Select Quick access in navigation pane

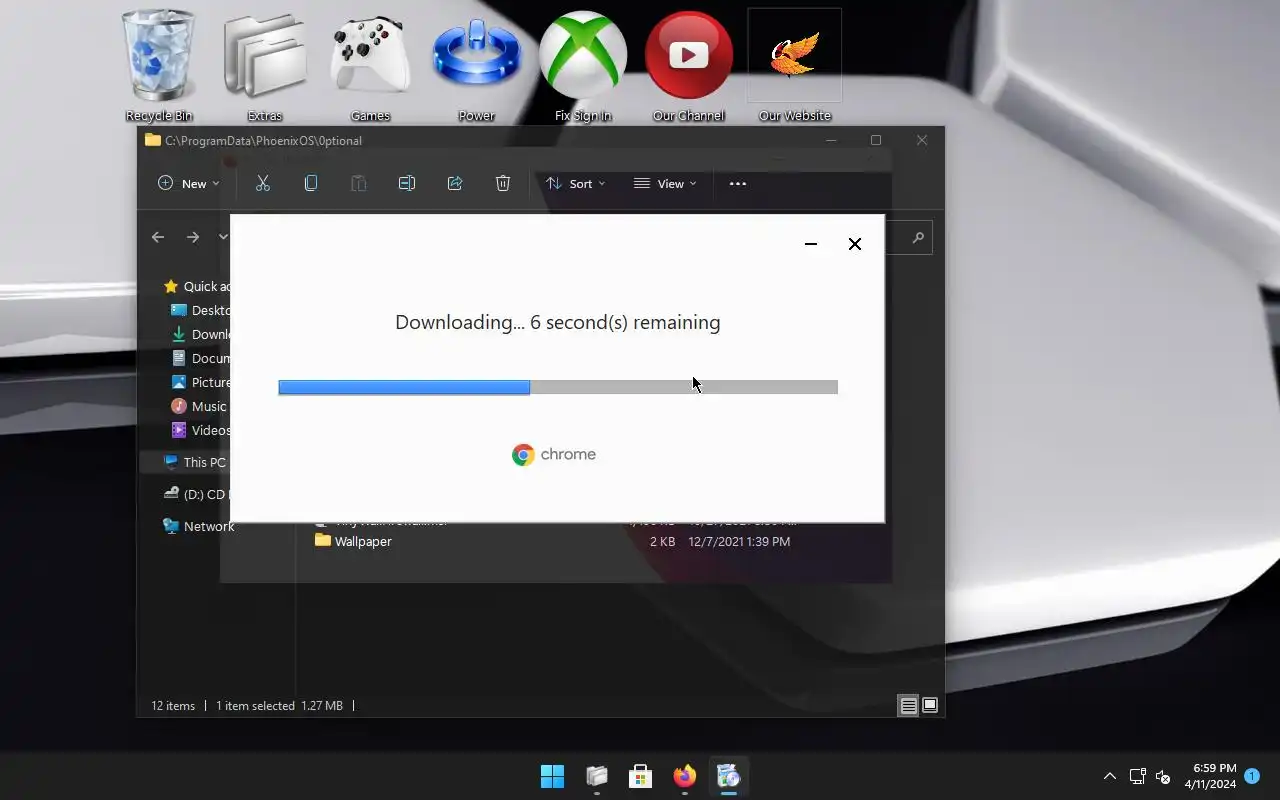[197, 286]
